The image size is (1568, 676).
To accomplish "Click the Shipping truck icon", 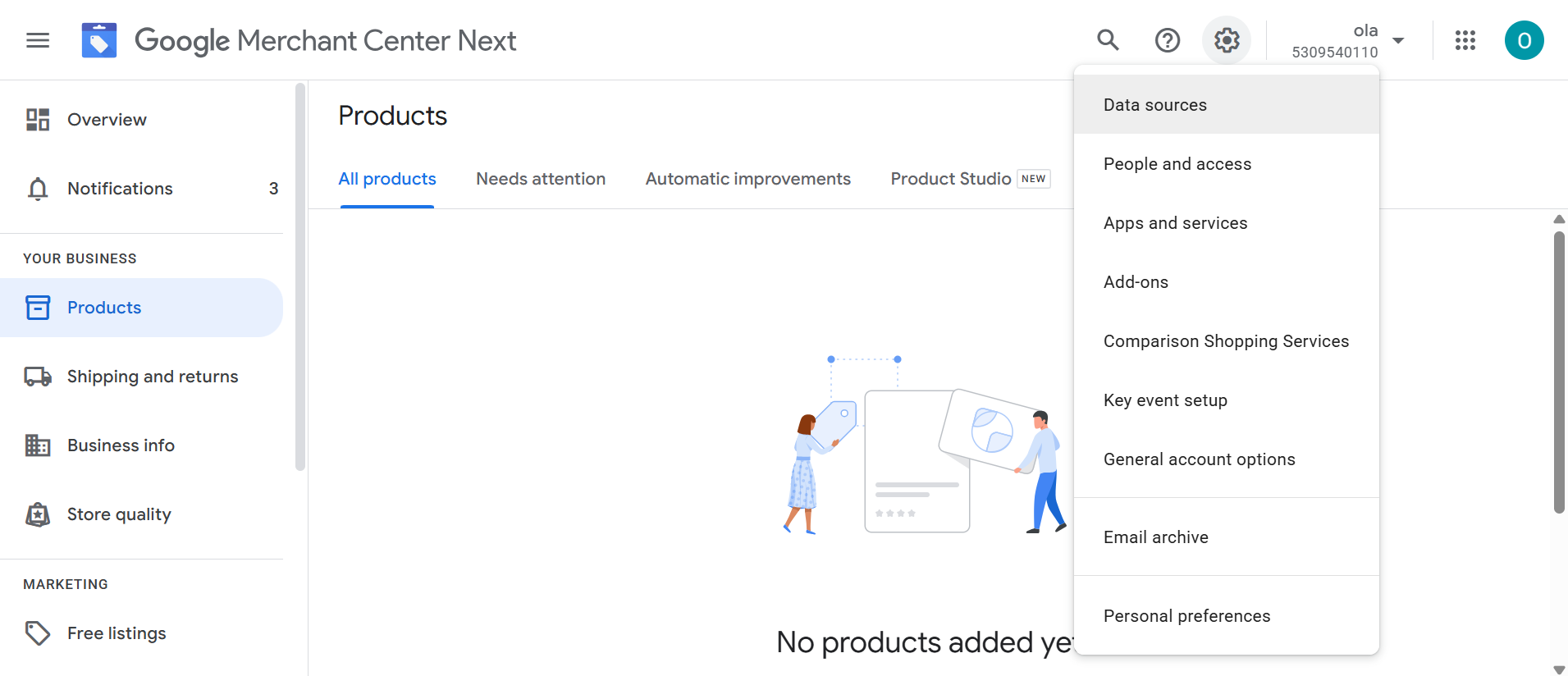I will point(38,377).
